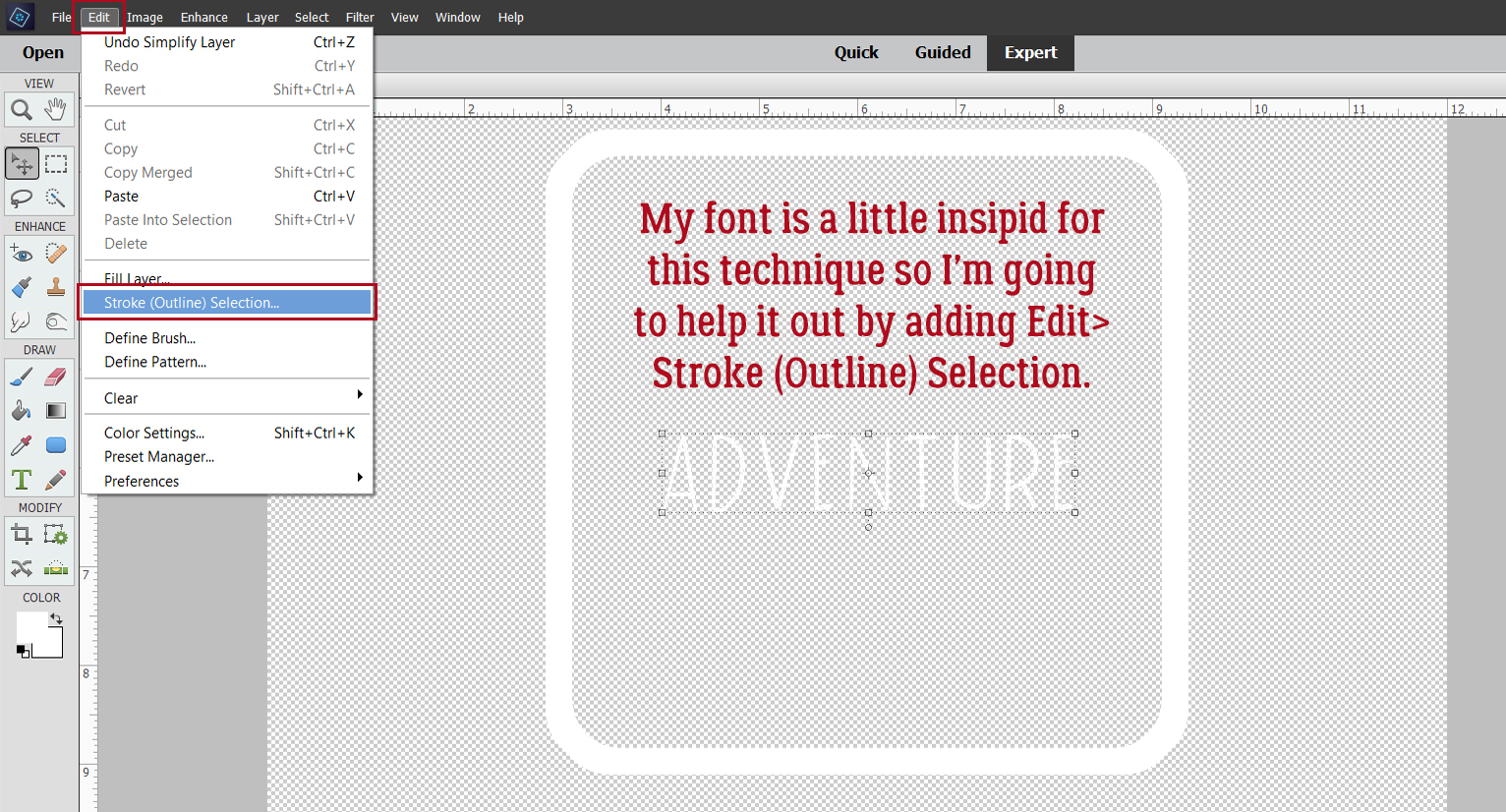Open the foreground color swatch

(x=29, y=627)
